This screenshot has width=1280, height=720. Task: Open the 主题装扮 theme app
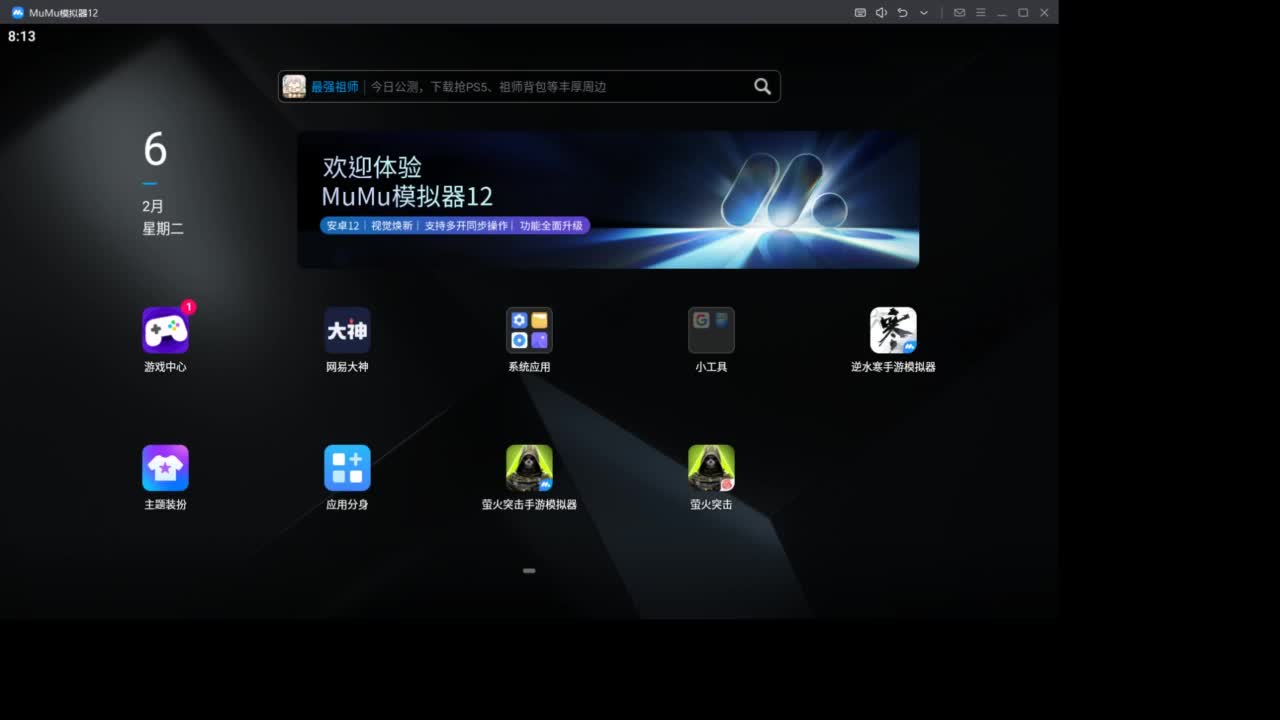[x=165, y=468]
